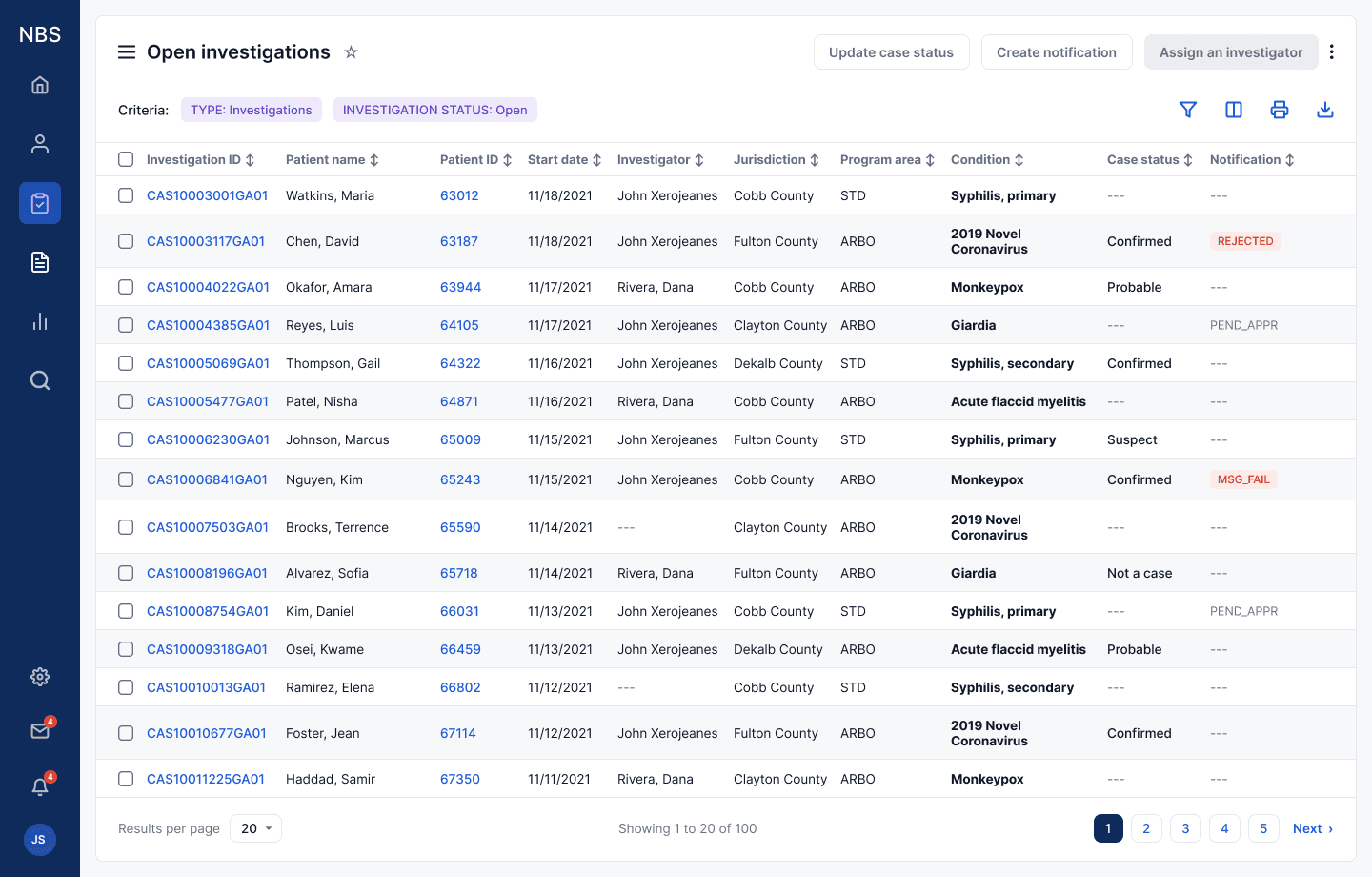
Task: Open investigation CAS10006841GA01
Action: [207, 479]
